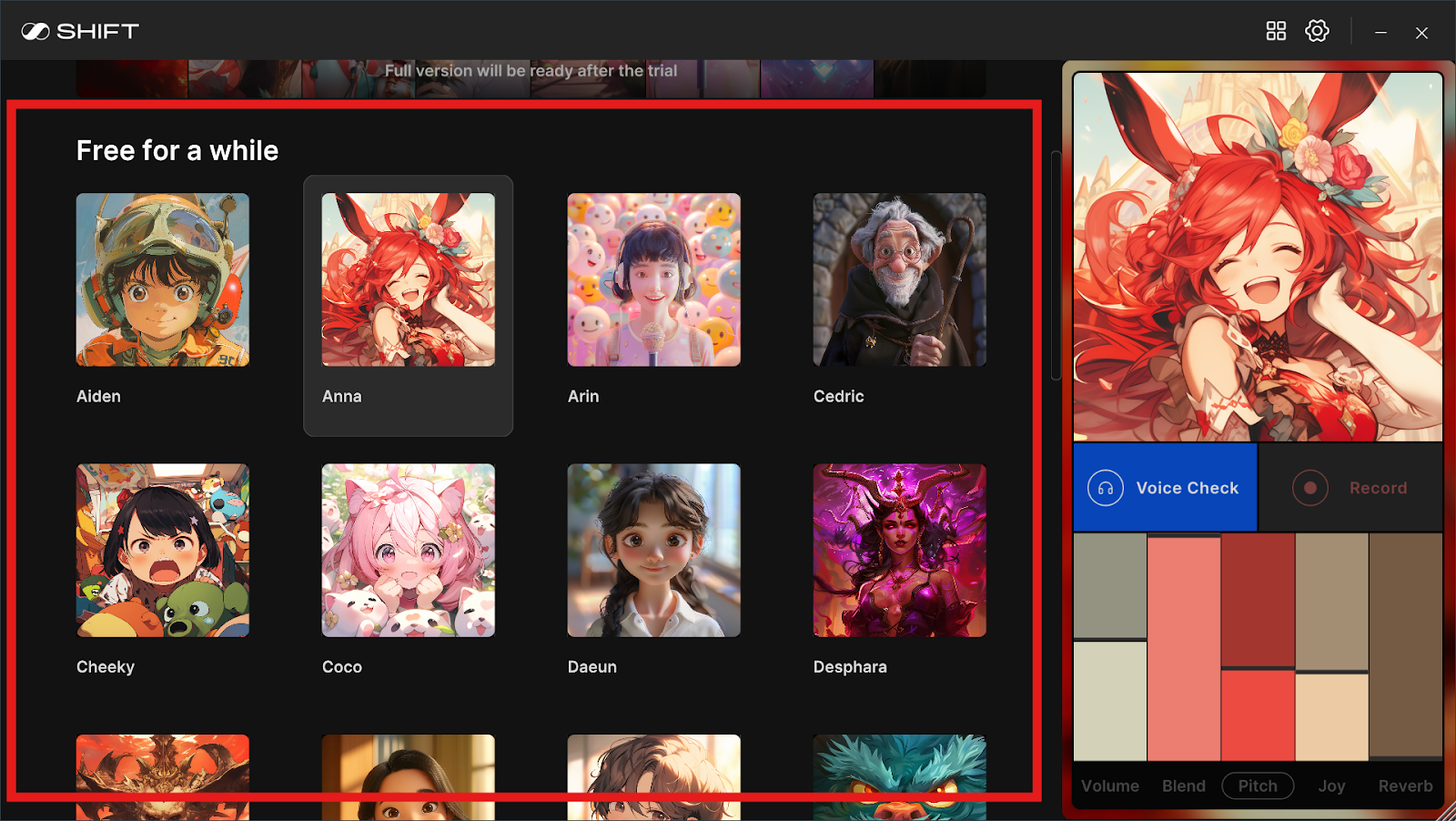Select the Cheeky voice character
Image resolution: width=1456 pixels, height=821 pixels.
click(163, 550)
